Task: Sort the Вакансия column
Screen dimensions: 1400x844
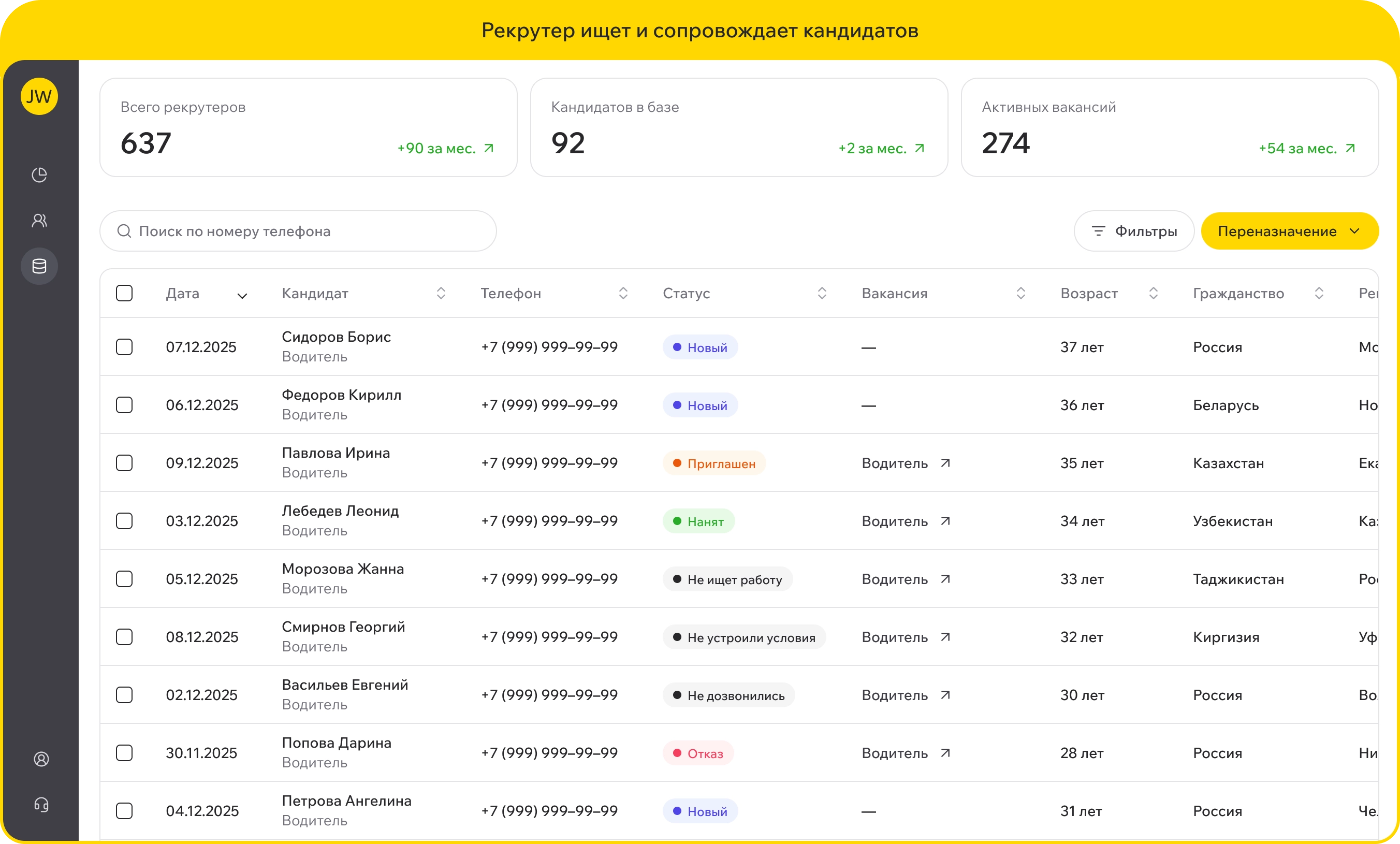Action: click(1021, 293)
